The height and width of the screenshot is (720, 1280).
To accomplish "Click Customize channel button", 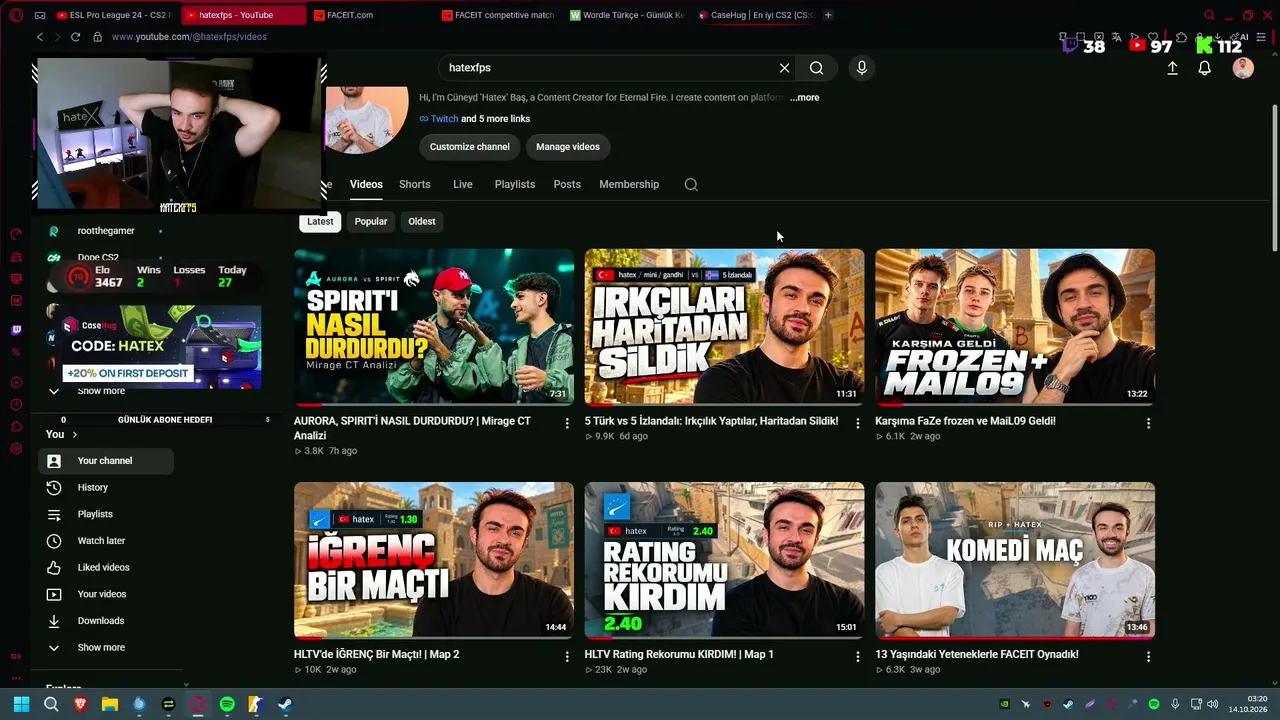I will click(x=470, y=147).
